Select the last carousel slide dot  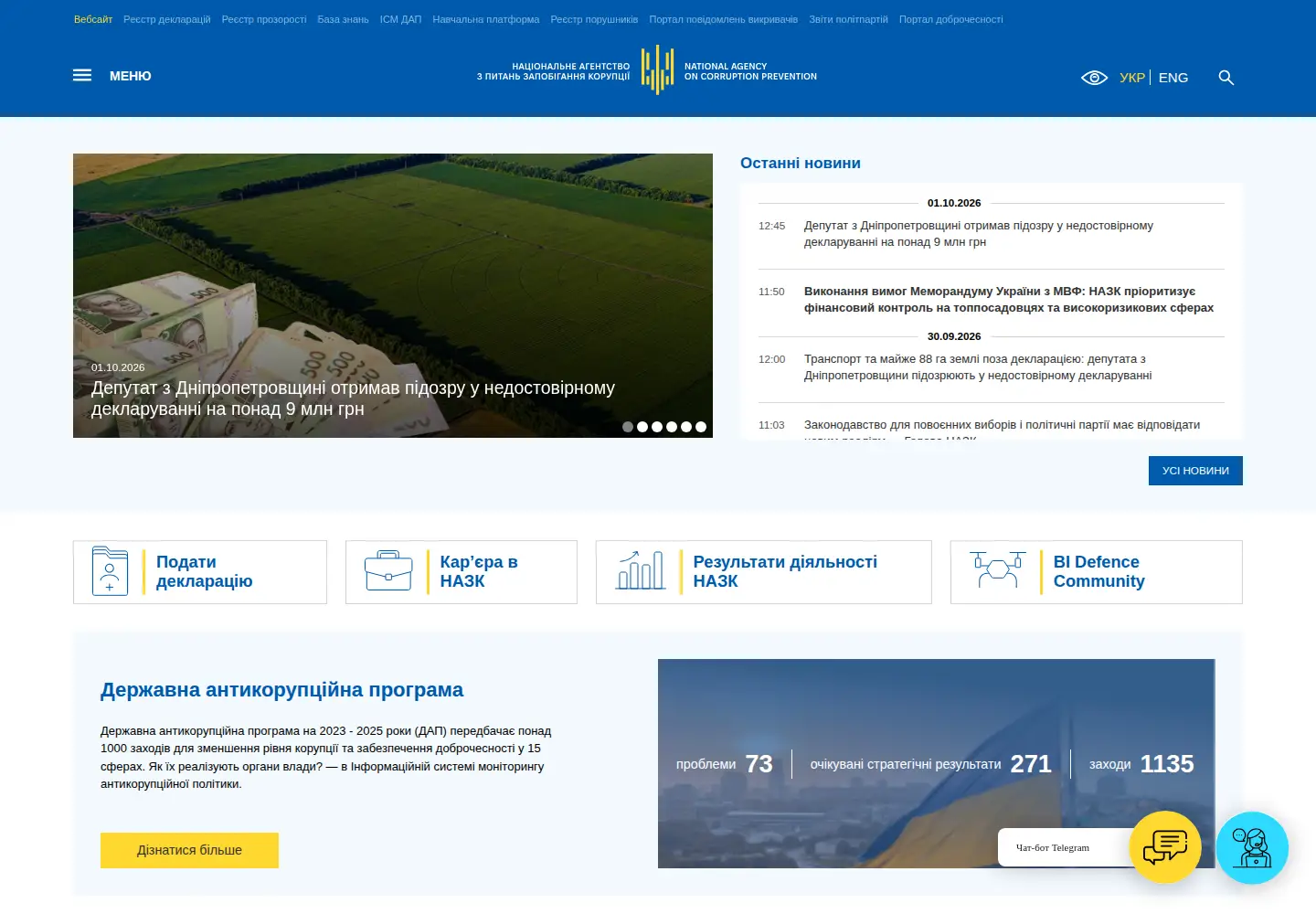701,427
